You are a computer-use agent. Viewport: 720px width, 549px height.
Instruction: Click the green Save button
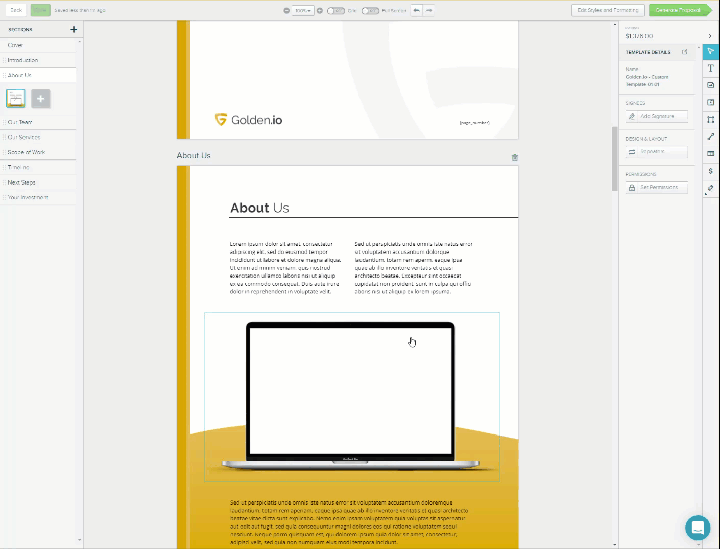coord(40,10)
